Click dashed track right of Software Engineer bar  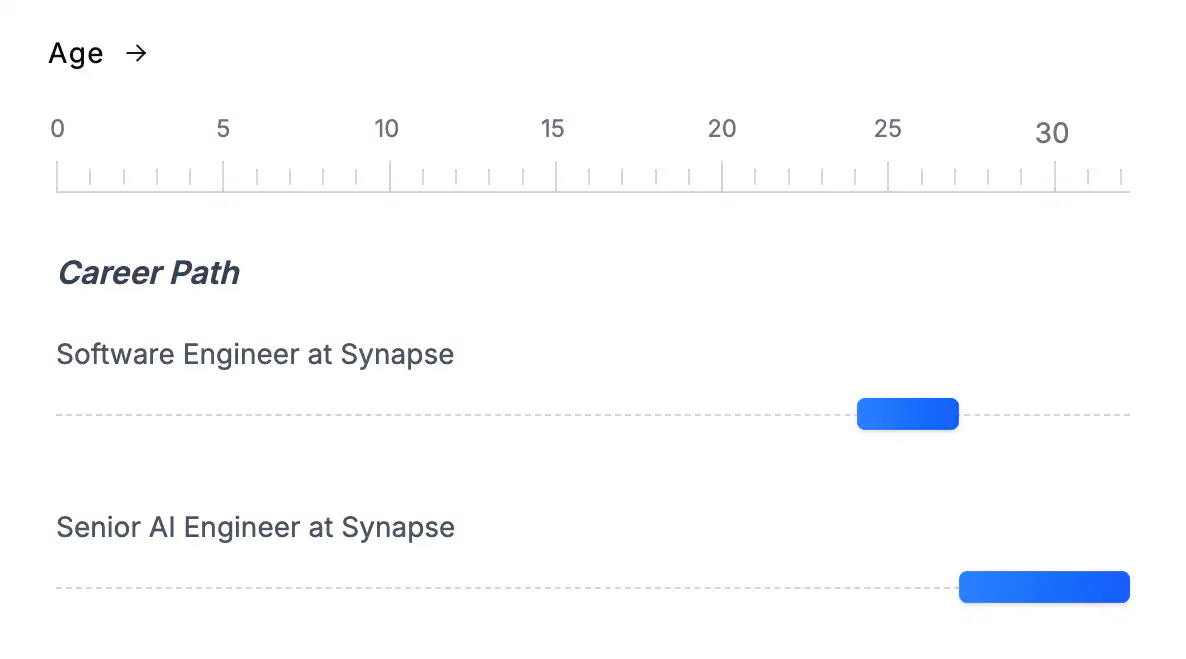[1045, 414]
